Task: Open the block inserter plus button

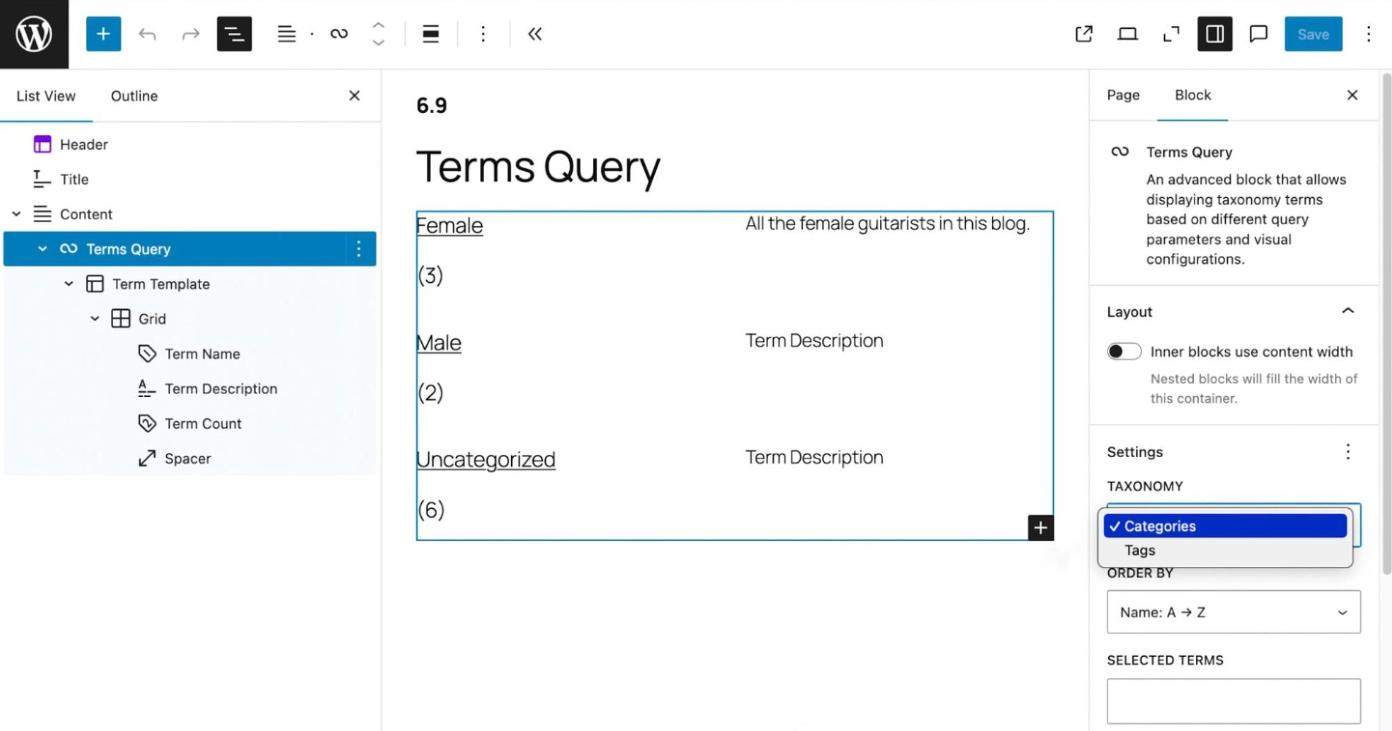Action: 103,34
